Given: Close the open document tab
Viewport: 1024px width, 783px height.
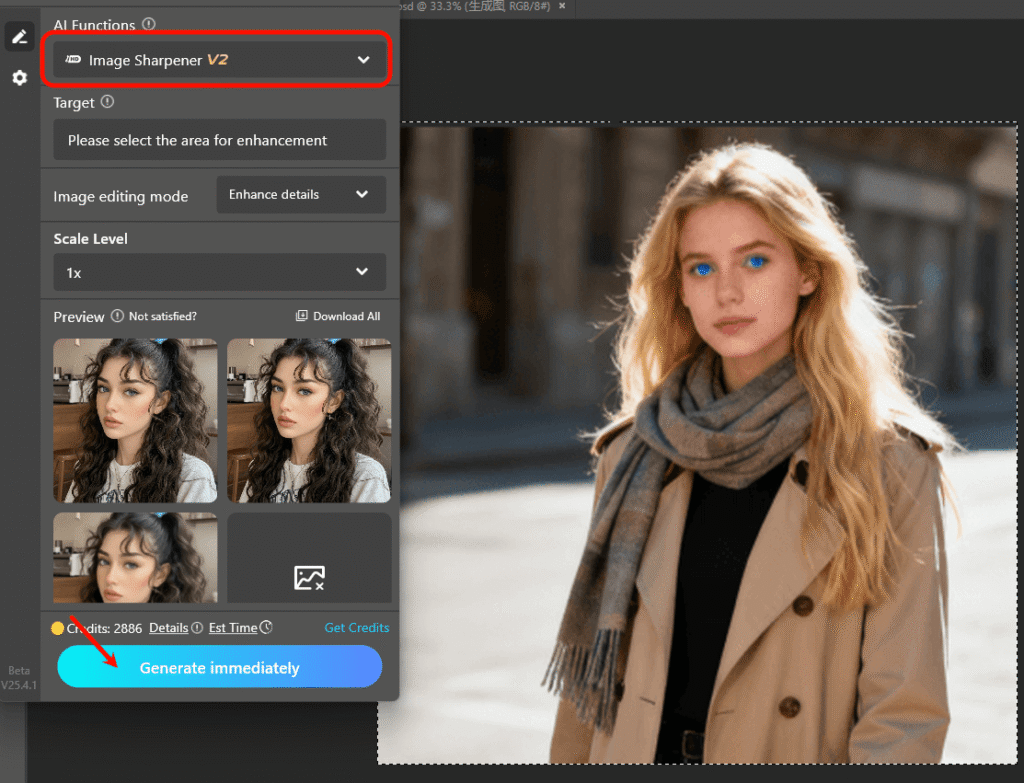Looking at the screenshot, I should click(561, 6).
